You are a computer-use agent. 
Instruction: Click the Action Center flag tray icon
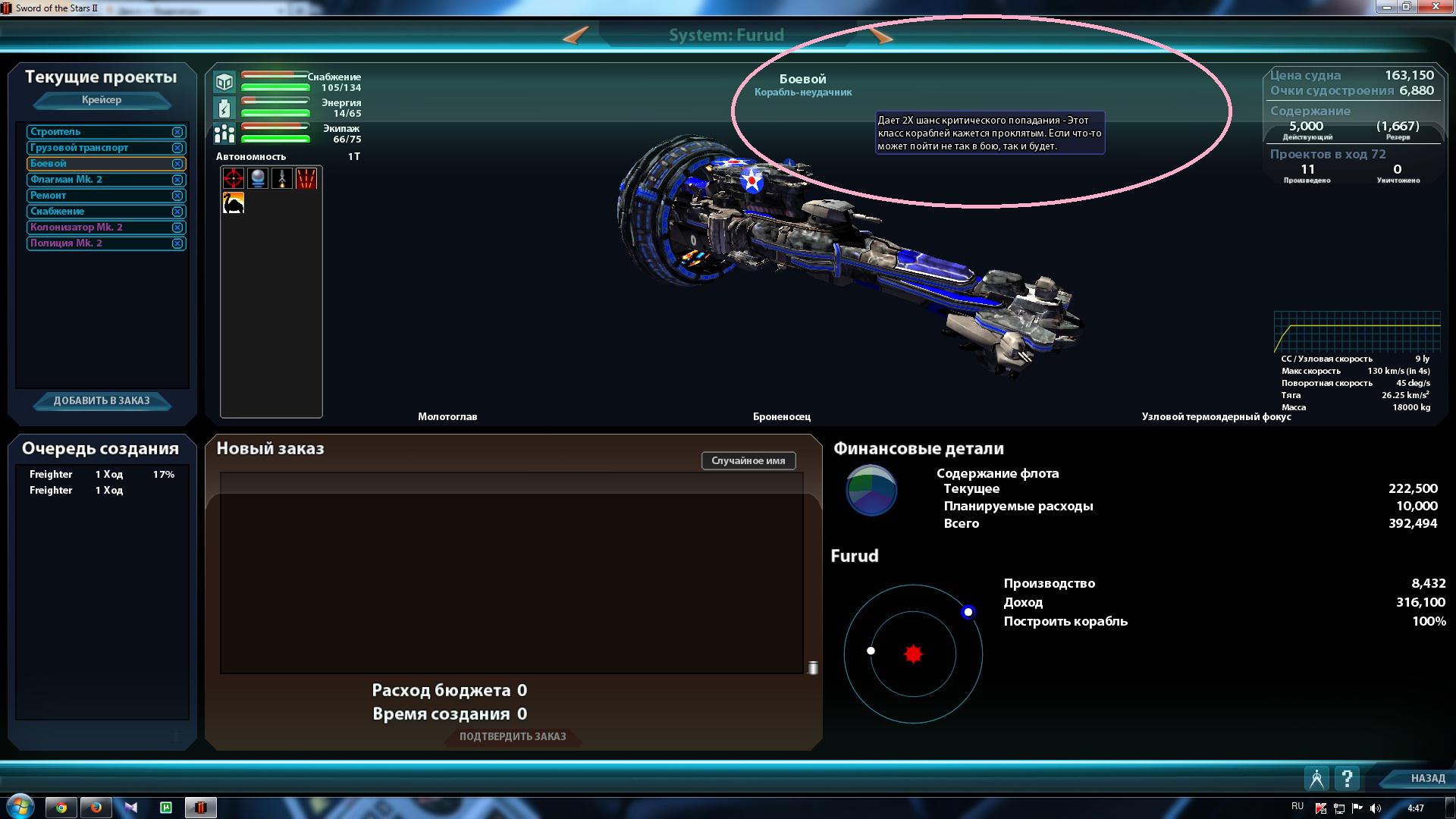pyautogui.click(x=1357, y=808)
